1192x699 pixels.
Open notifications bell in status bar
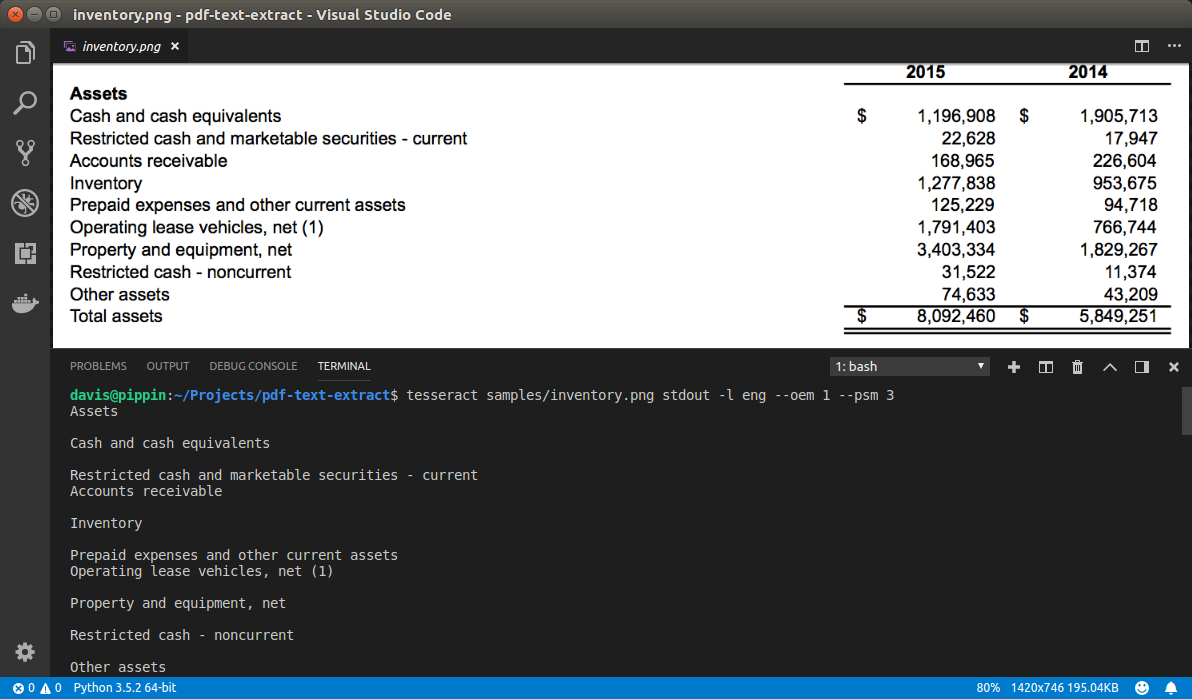pos(1171,688)
